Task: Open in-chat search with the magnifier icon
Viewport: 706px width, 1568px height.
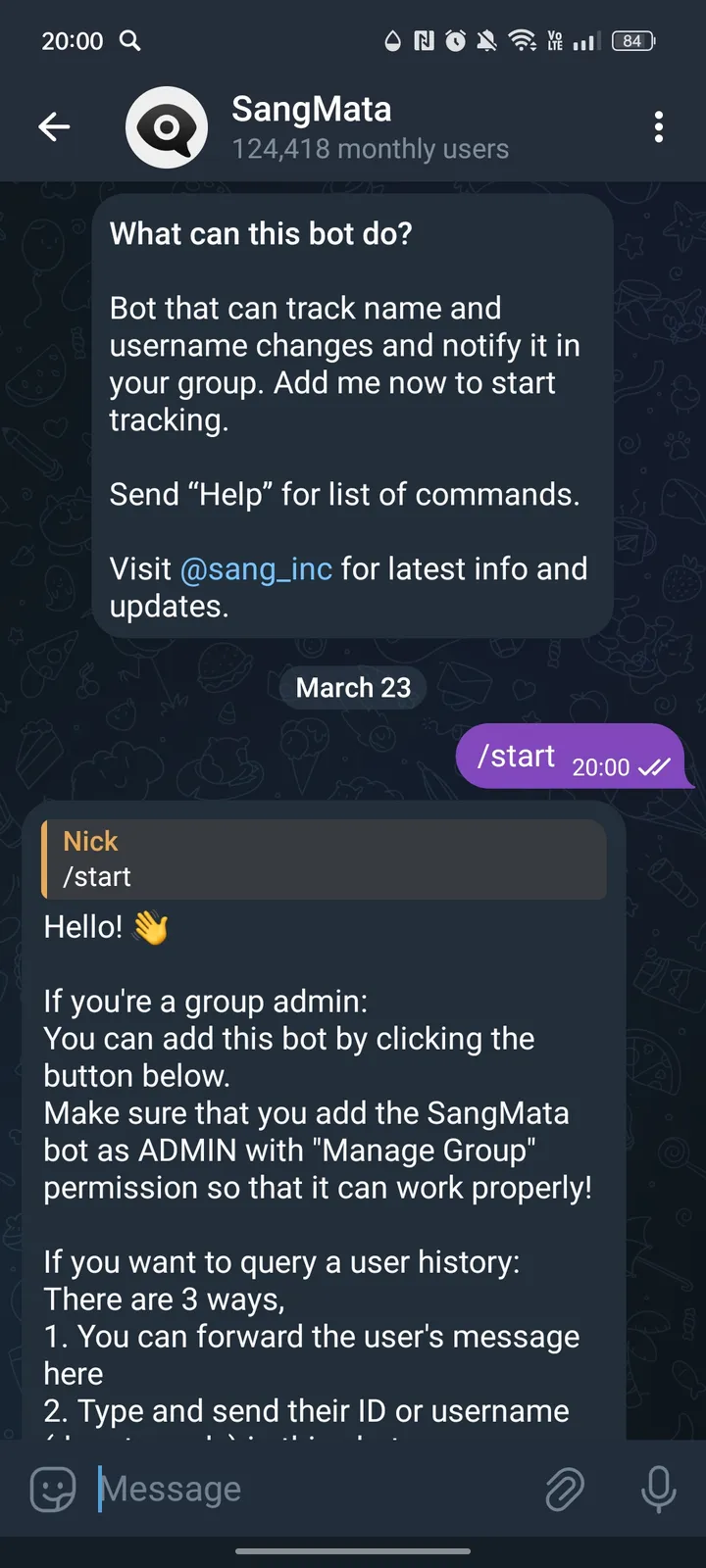Action: [x=130, y=41]
